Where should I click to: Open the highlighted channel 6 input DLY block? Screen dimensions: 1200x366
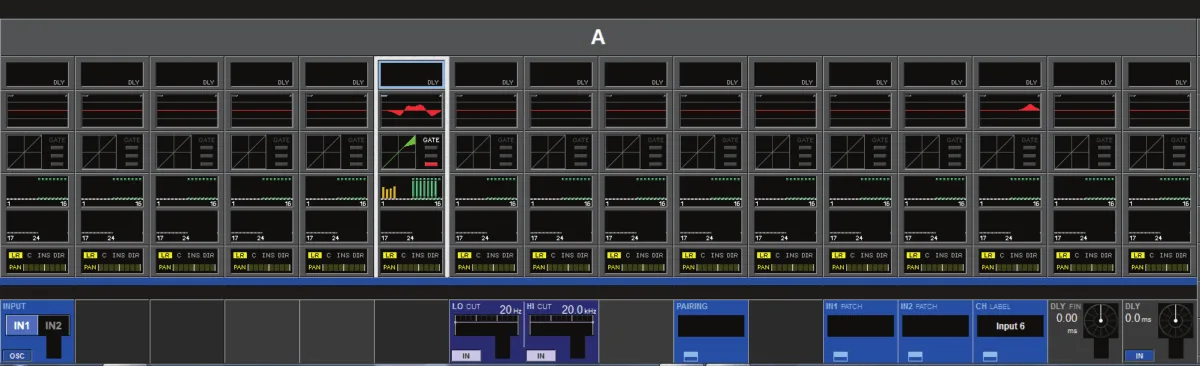(x=412, y=74)
